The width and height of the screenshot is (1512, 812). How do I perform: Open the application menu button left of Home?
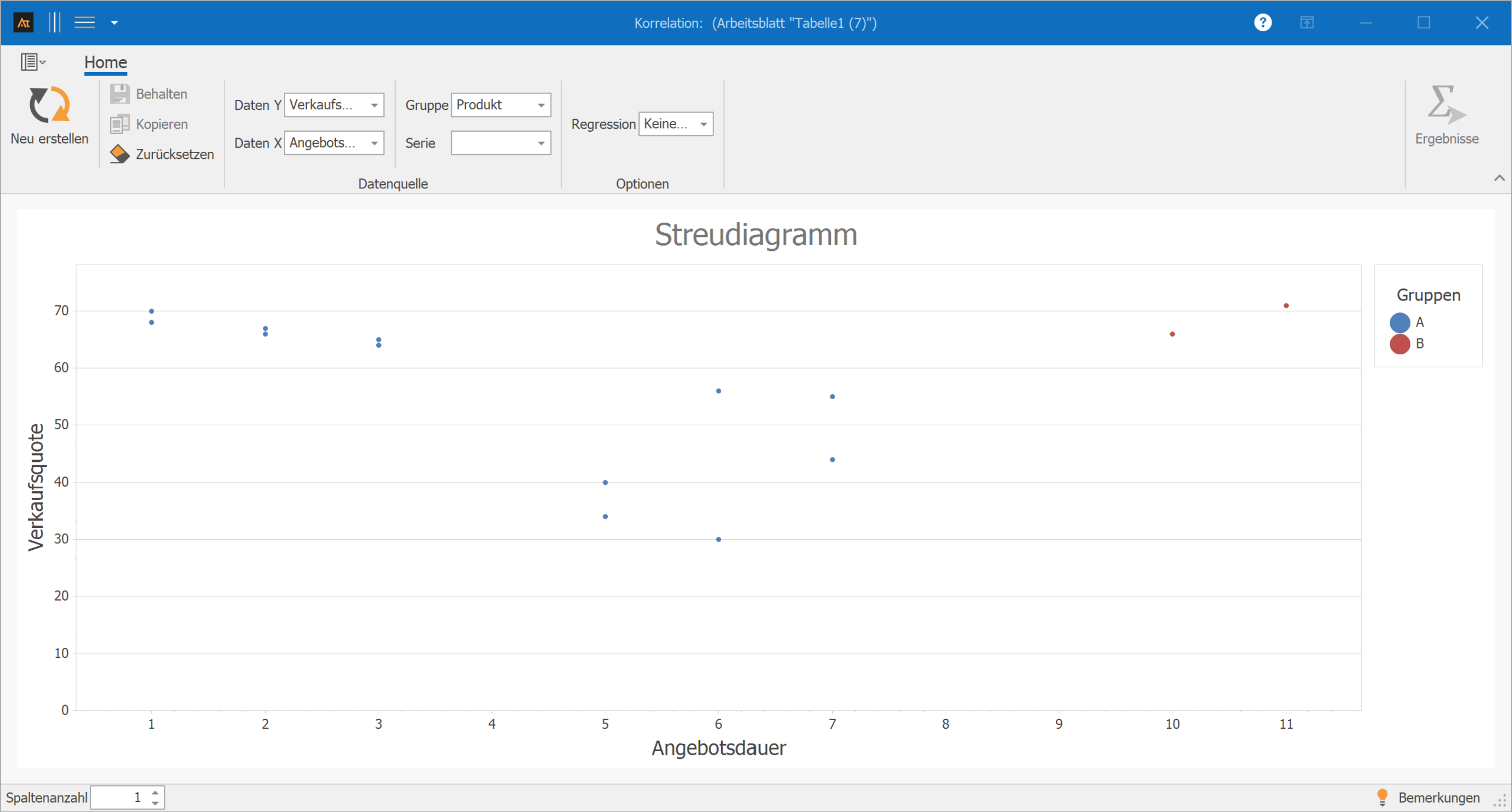pyautogui.click(x=32, y=61)
